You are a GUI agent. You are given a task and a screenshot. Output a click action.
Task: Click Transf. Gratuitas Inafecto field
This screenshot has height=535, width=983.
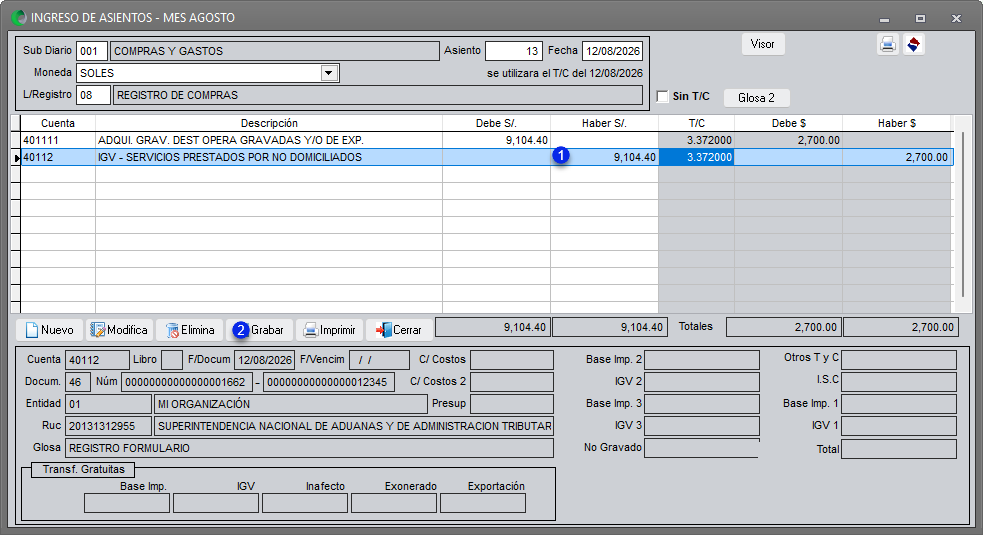[305, 503]
